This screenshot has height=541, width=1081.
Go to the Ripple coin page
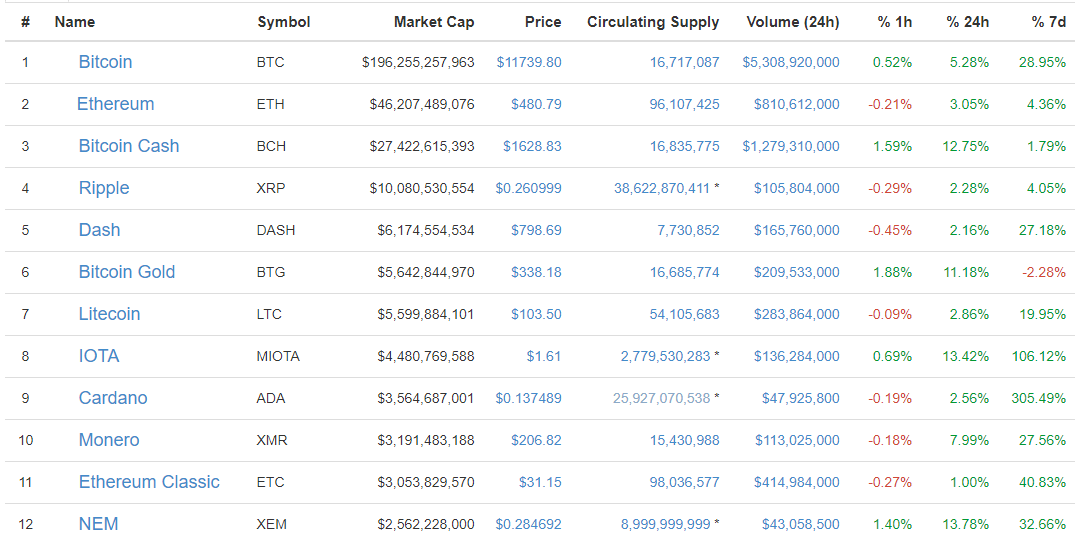[104, 188]
